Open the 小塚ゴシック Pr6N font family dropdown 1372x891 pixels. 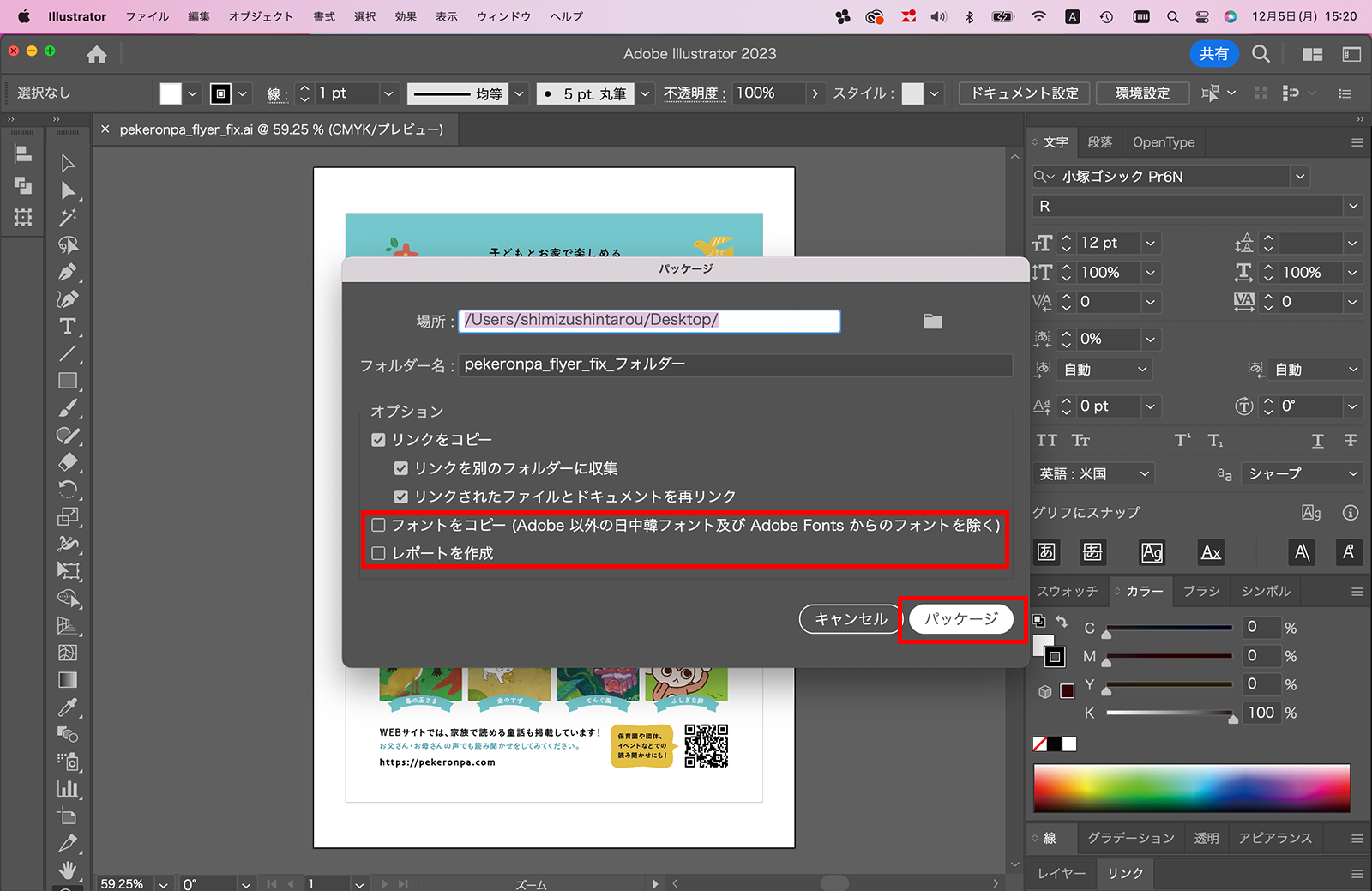[x=1299, y=176]
